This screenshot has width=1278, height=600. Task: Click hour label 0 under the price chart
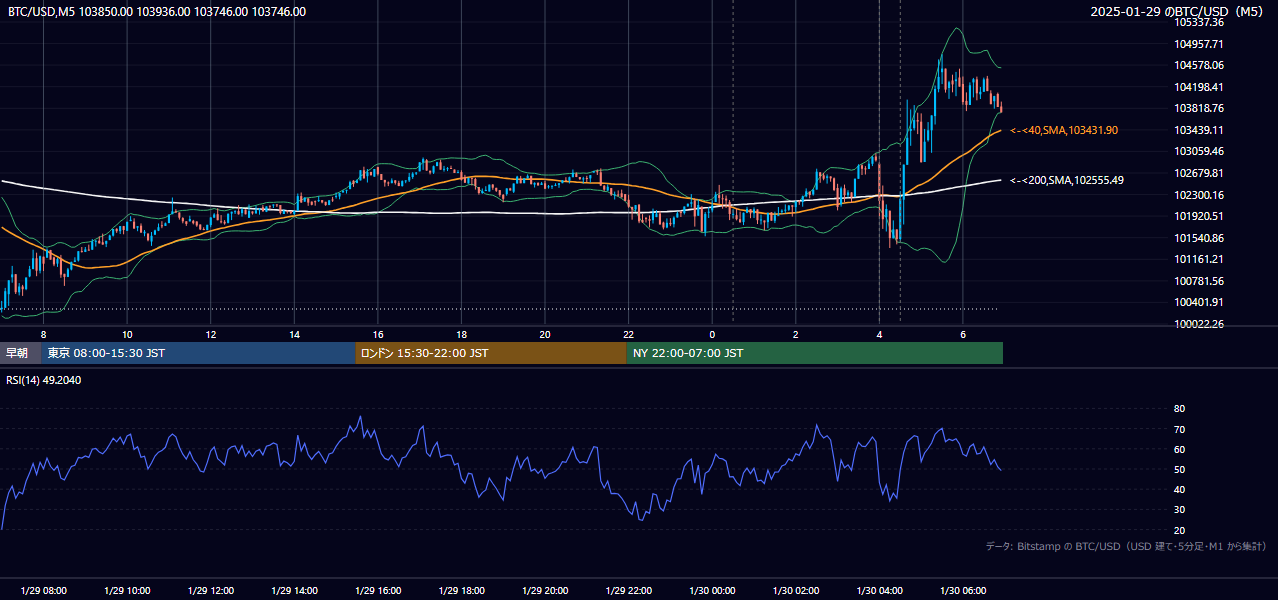712,334
